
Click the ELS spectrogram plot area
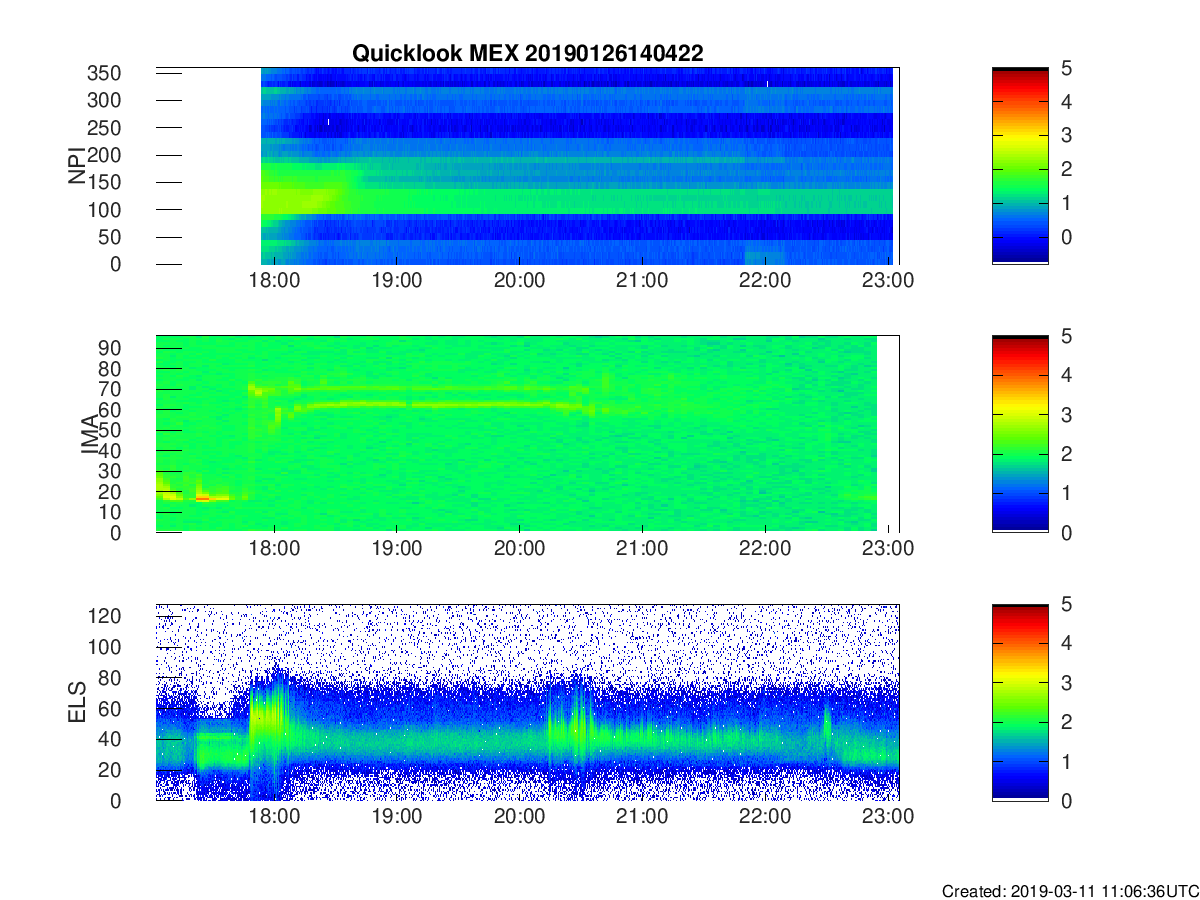528,702
